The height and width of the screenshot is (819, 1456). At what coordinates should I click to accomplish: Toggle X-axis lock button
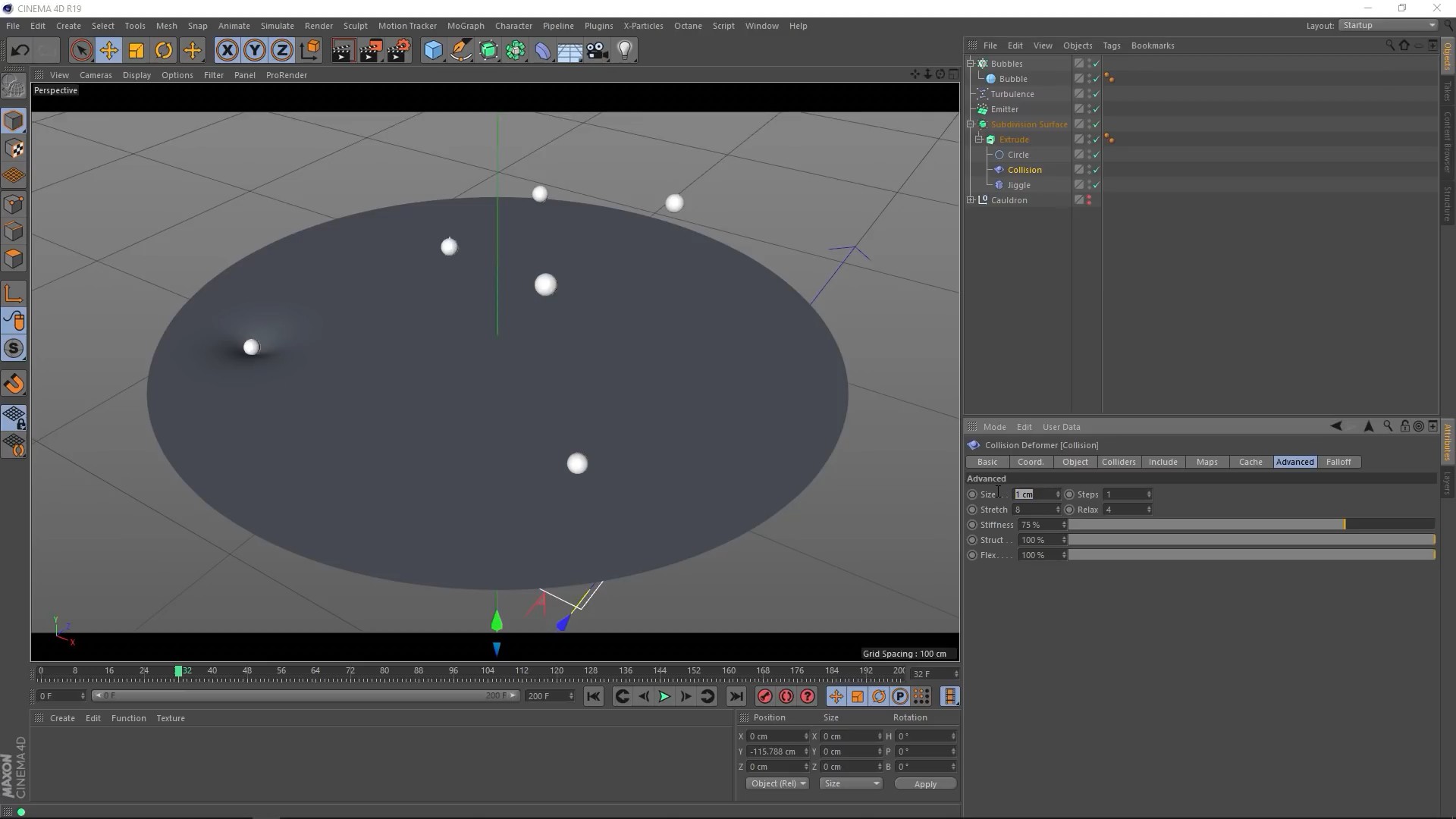tap(227, 51)
